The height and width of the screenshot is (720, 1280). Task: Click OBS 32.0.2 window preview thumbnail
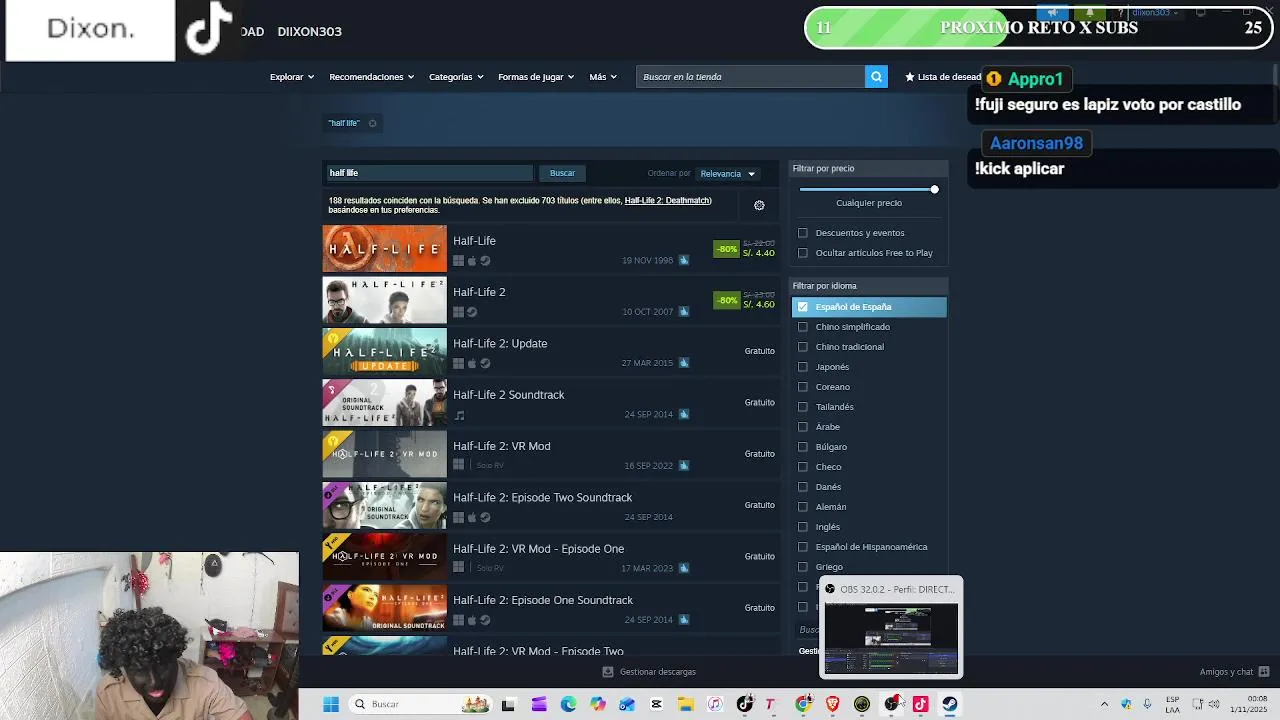(x=891, y=638)
